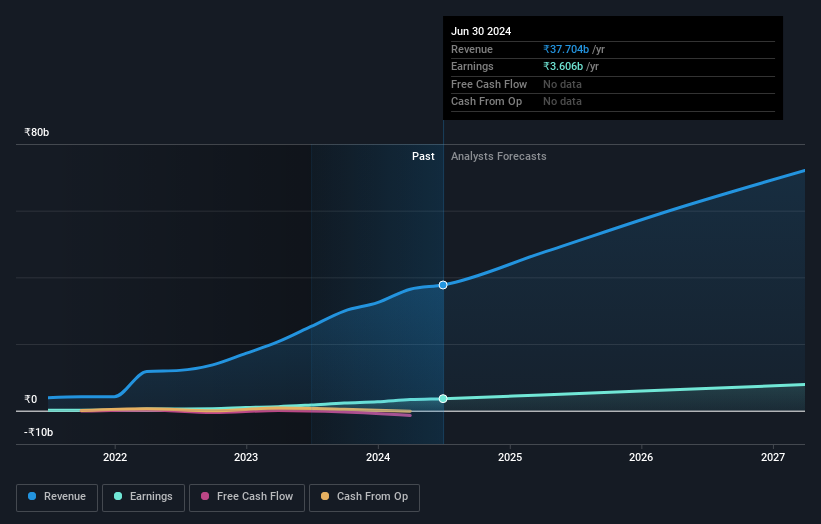Click the Revenue row label in tooltip
Viewport: 821px width, 524px height.
(472, 49)
